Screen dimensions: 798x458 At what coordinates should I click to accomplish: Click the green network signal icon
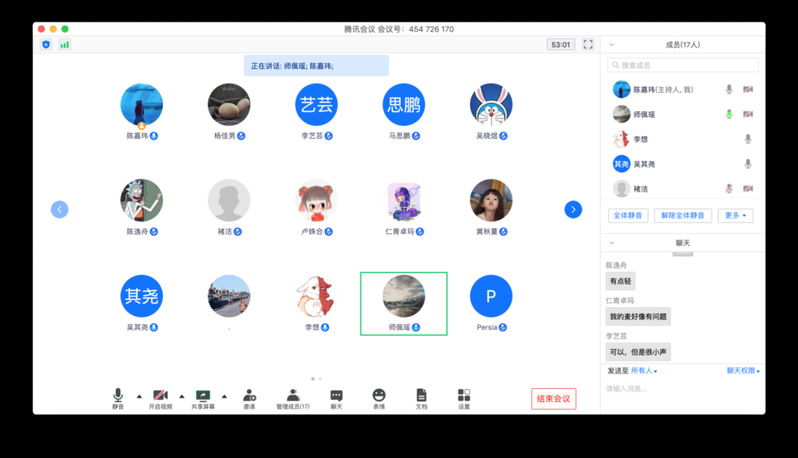(65, 45)
